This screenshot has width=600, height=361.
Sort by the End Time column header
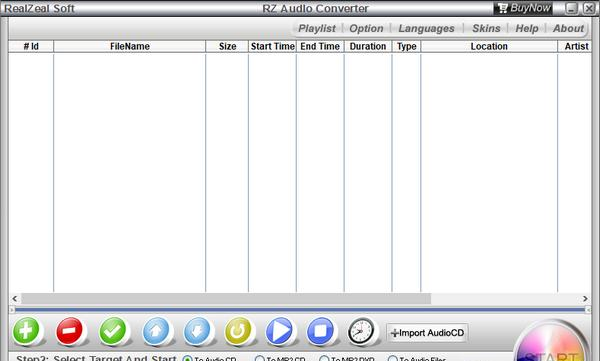point(320,46)
